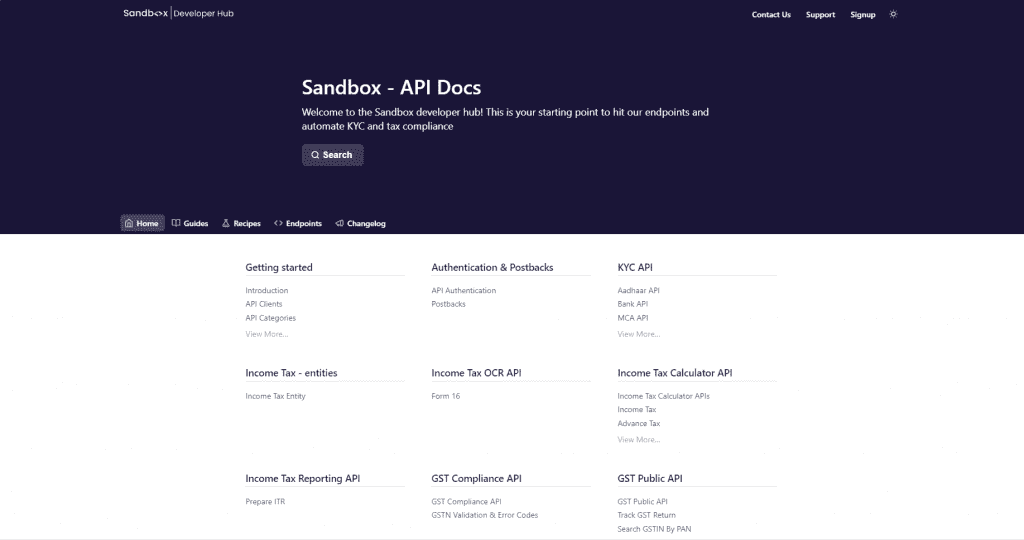Open the Support link
This screenshot has width=1024, height=540.
pyautogui.click(x=820, y=14)
